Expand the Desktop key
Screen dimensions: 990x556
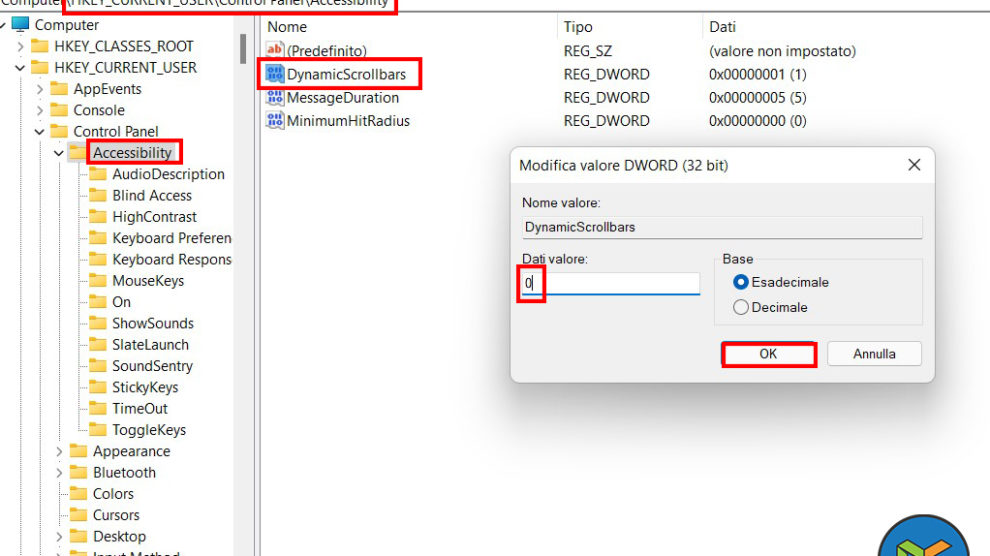(59, 536)
